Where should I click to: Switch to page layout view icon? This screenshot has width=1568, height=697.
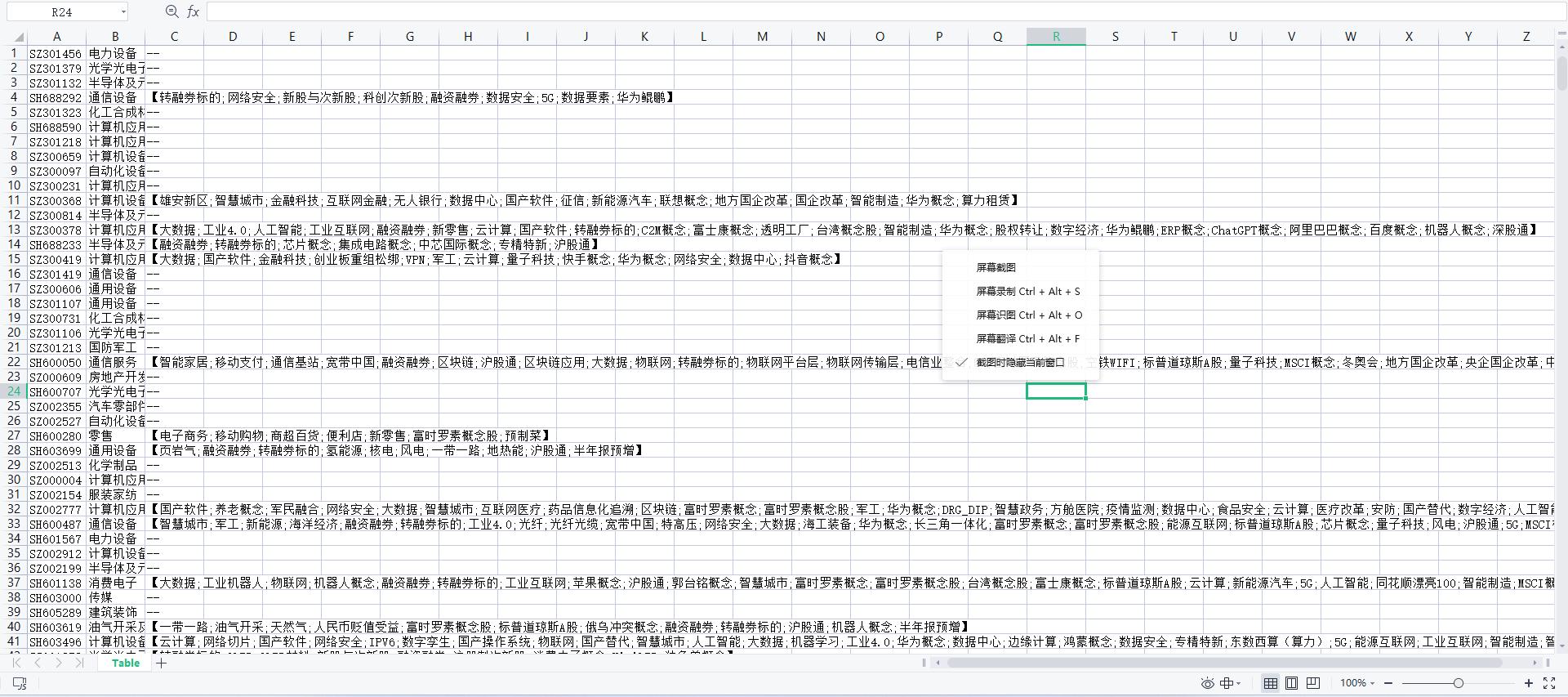(x=1292, y=683)
